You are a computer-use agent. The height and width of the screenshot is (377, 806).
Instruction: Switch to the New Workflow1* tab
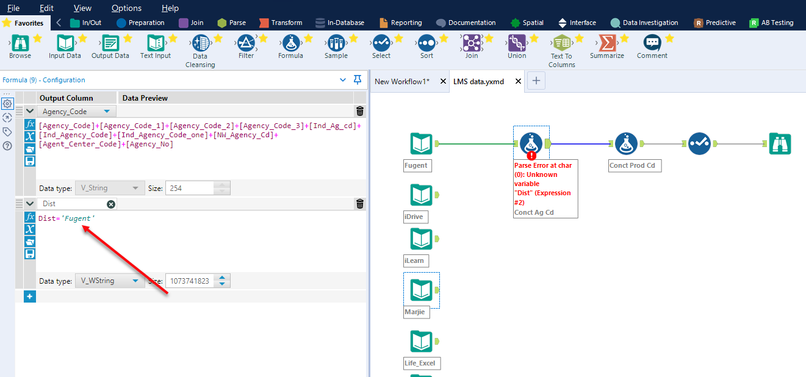402,81
